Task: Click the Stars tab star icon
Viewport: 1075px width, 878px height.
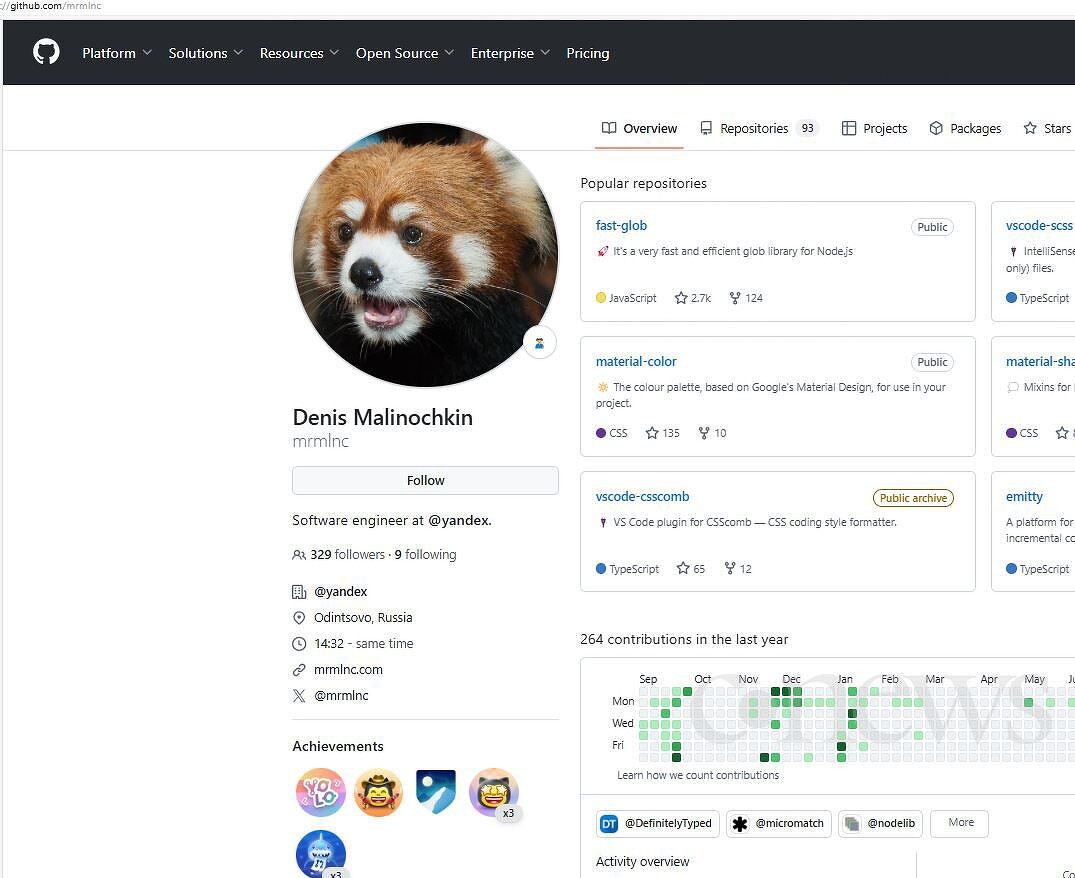Action: (1030, 128)
